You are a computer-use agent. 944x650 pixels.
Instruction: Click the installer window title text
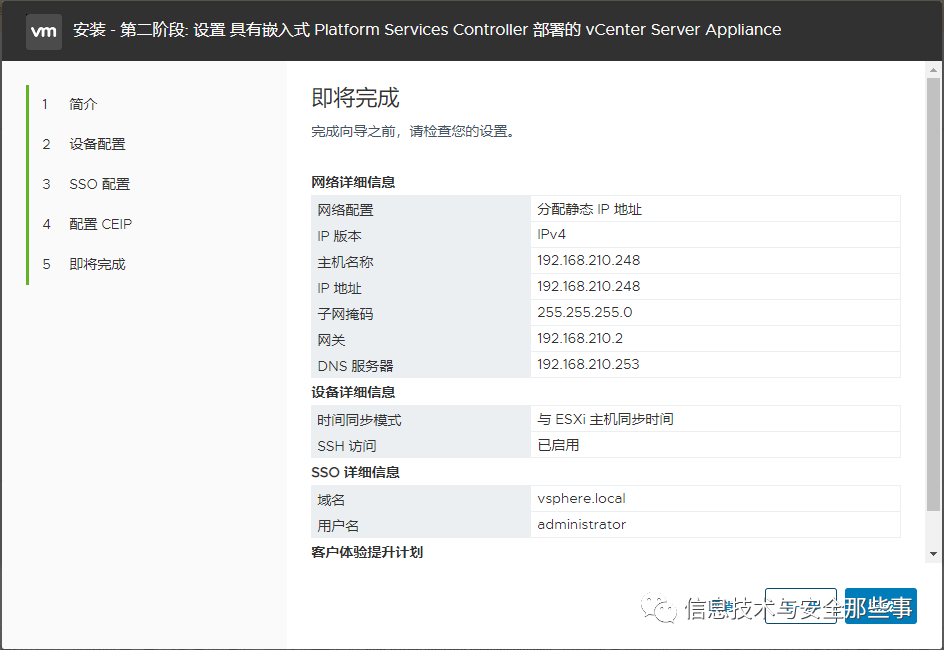click(427, 30)
